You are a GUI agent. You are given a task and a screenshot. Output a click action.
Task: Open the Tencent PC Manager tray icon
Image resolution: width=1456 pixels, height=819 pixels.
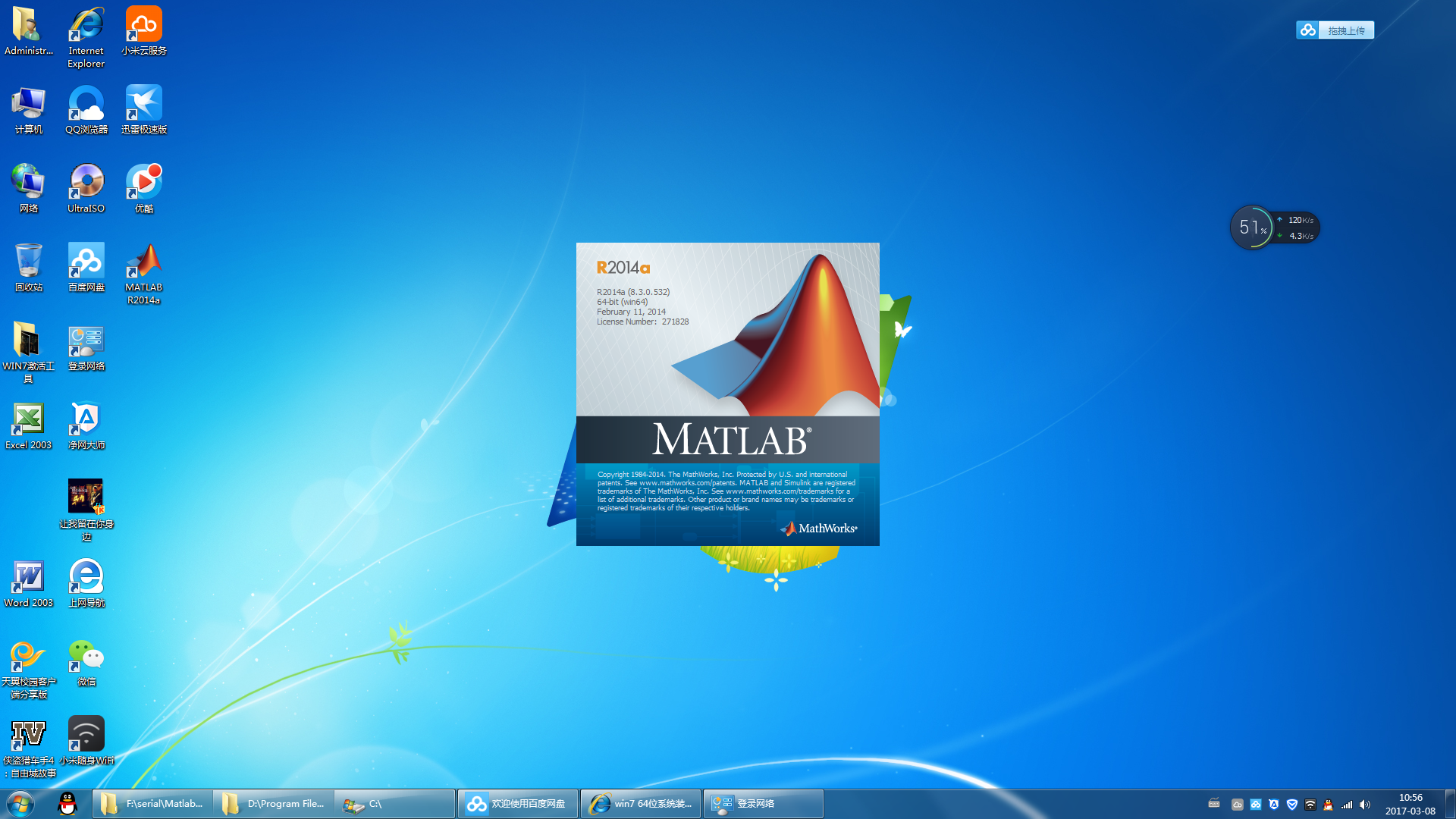(1292, 805)
